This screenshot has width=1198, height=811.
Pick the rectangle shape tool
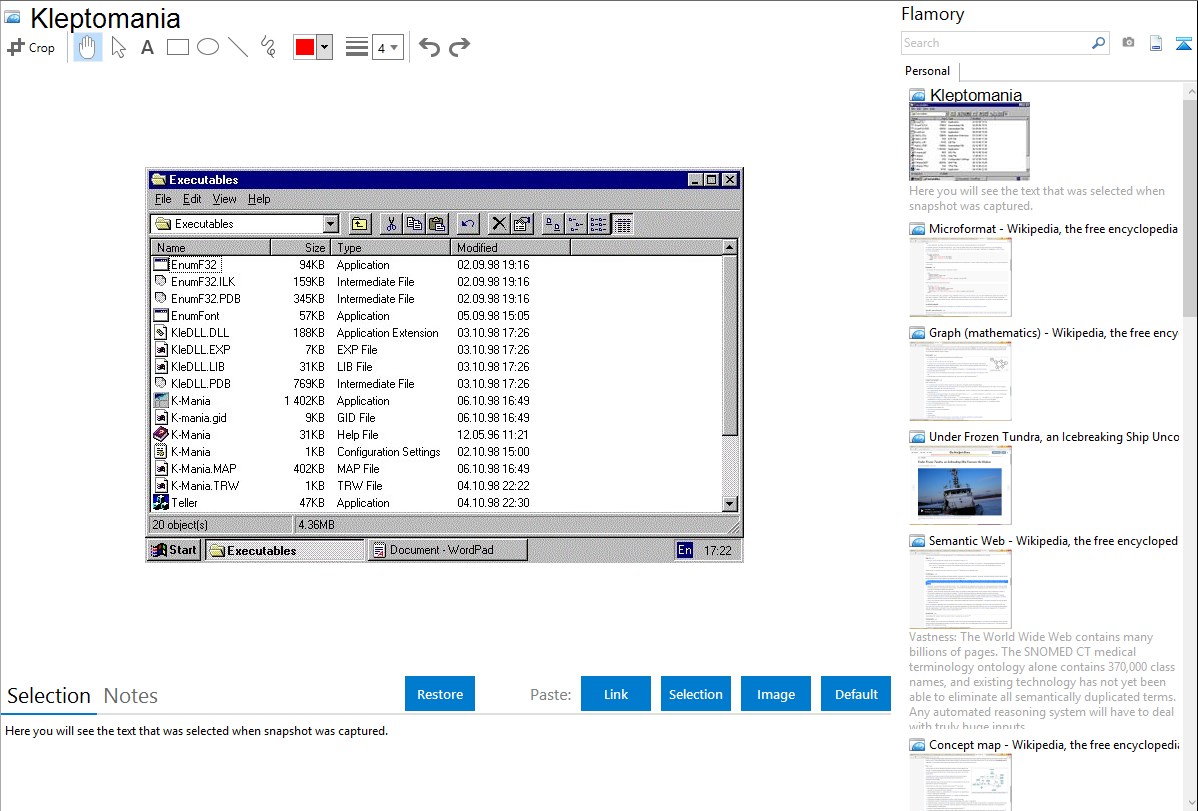point(177,47)
